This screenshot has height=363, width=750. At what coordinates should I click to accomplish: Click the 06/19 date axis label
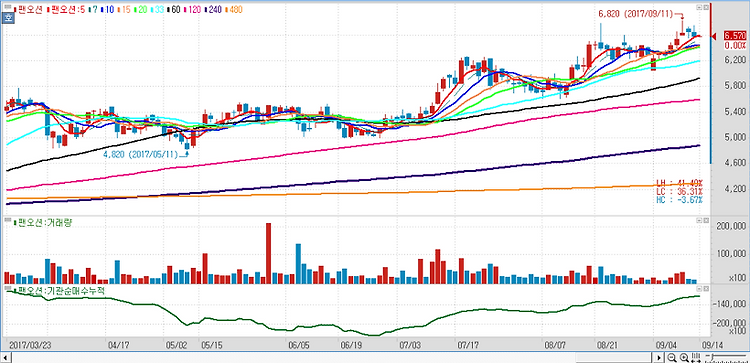(352, 345)
